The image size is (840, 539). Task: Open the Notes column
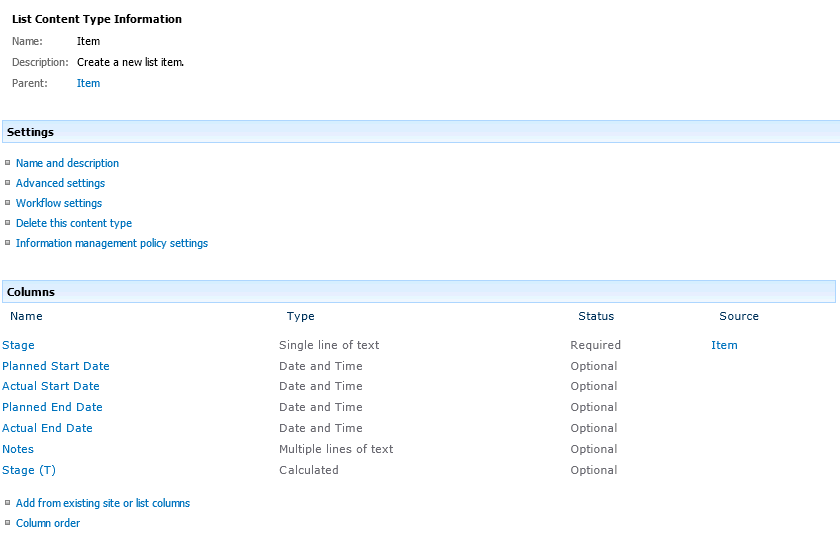click(18, 449)
